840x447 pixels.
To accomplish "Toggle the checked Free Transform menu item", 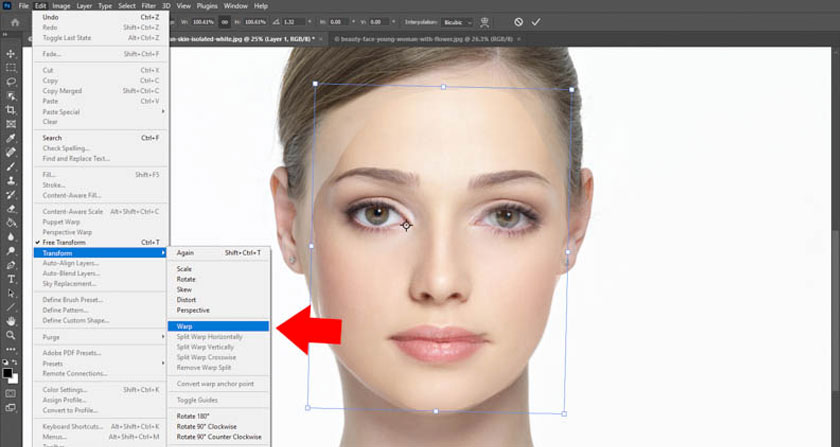I will [x=64, y=242].
